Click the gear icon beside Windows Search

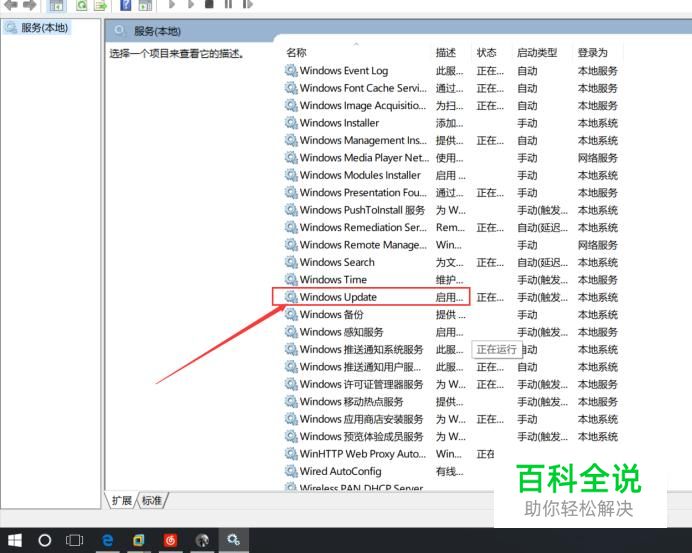point(291,262)
